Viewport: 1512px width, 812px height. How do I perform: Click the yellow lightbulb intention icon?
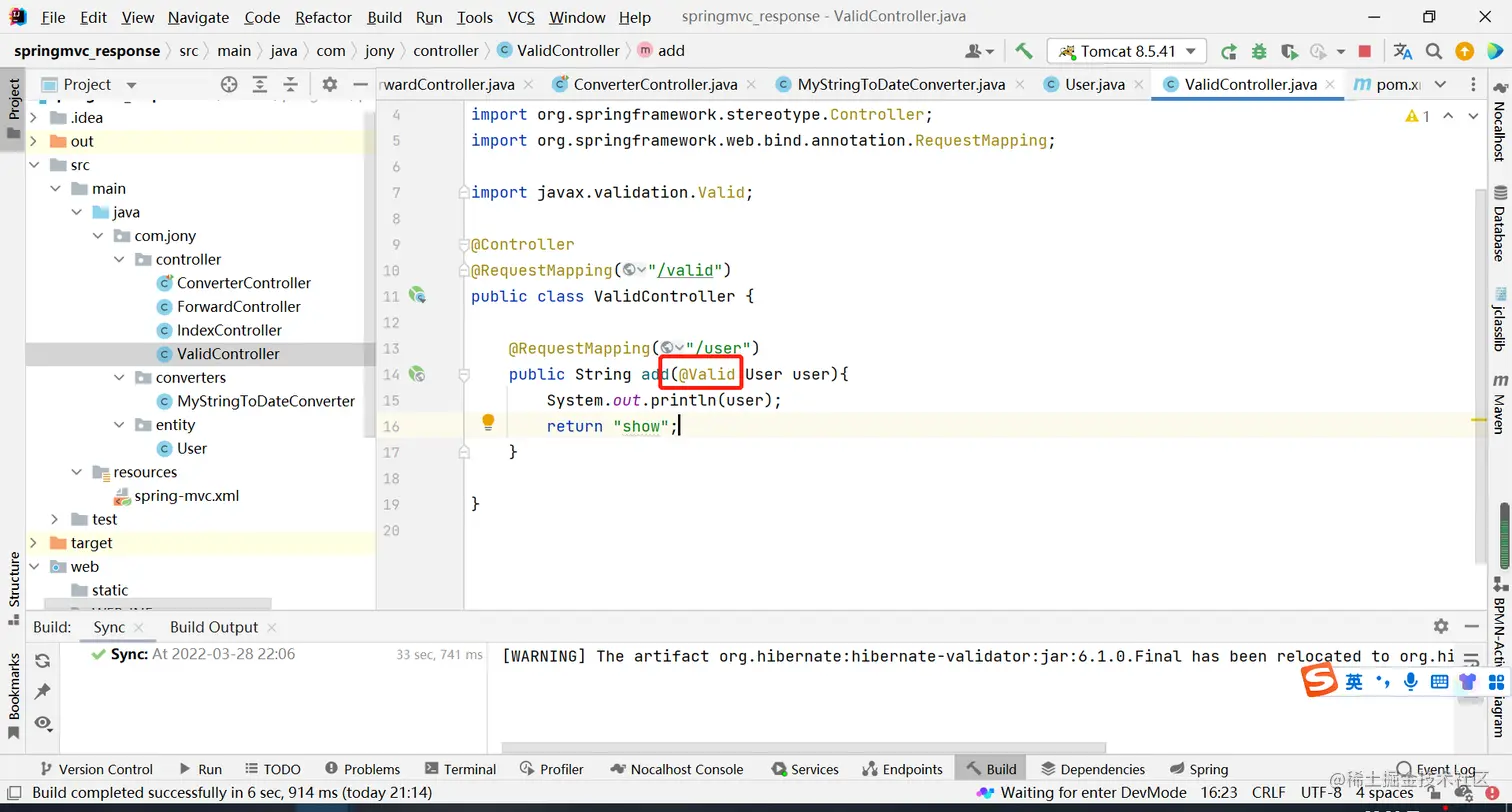click(488, 423)
